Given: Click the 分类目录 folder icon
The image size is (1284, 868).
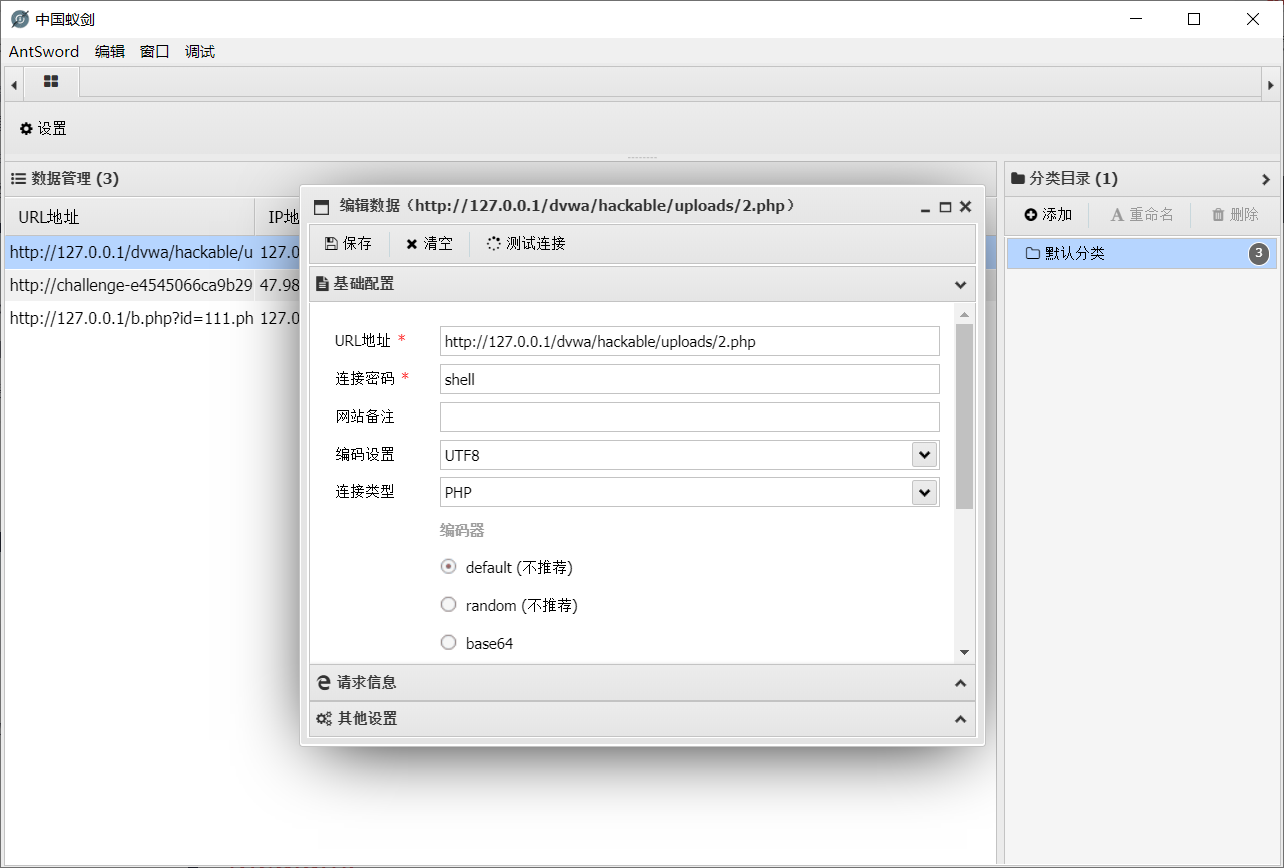Looking at the screenshot, I should coord(1018,179).
